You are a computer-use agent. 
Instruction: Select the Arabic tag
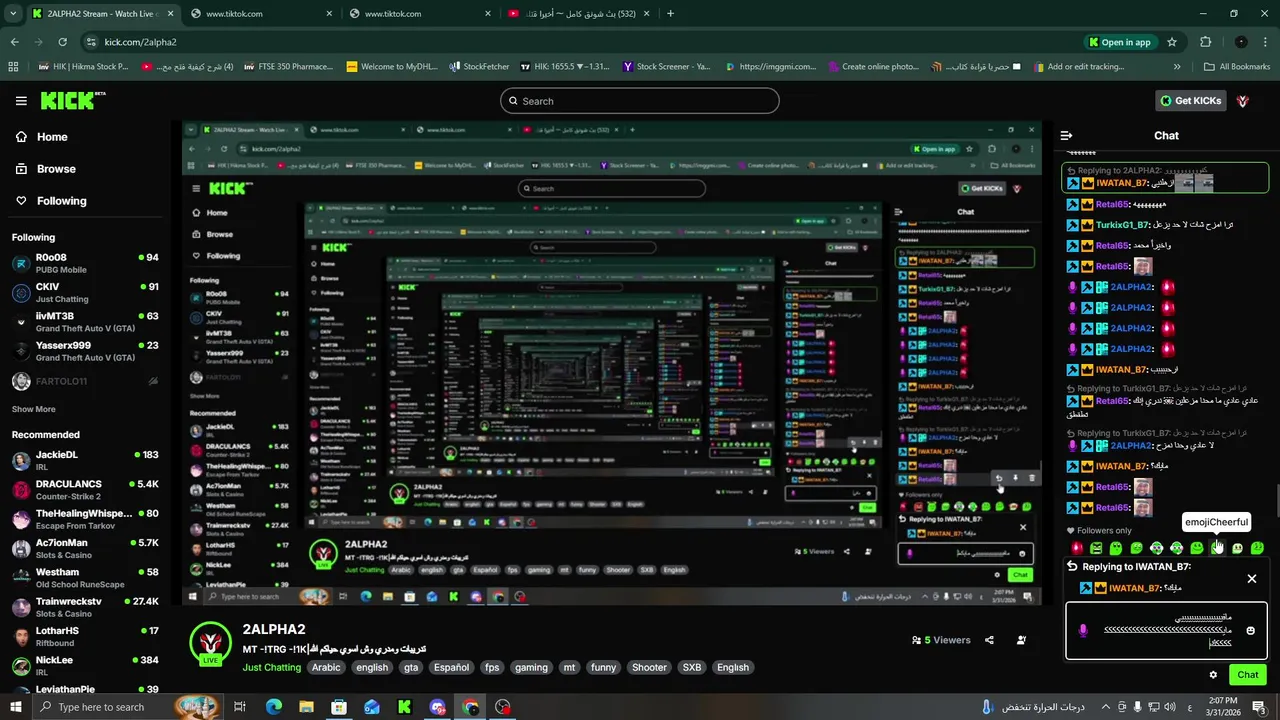[x=326, y=667]
